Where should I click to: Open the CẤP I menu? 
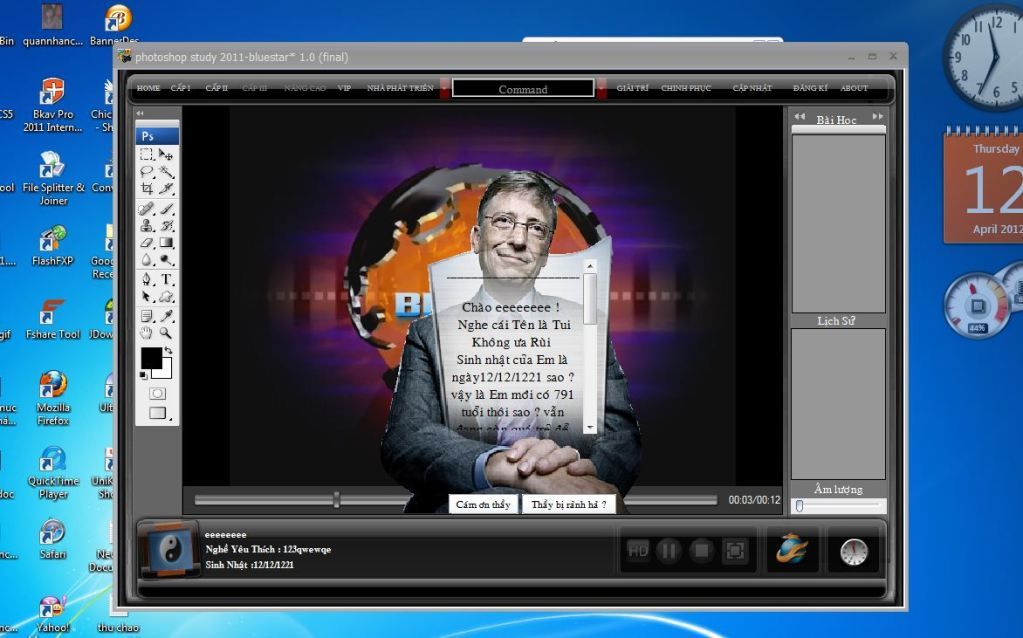(x=181, y=88)
